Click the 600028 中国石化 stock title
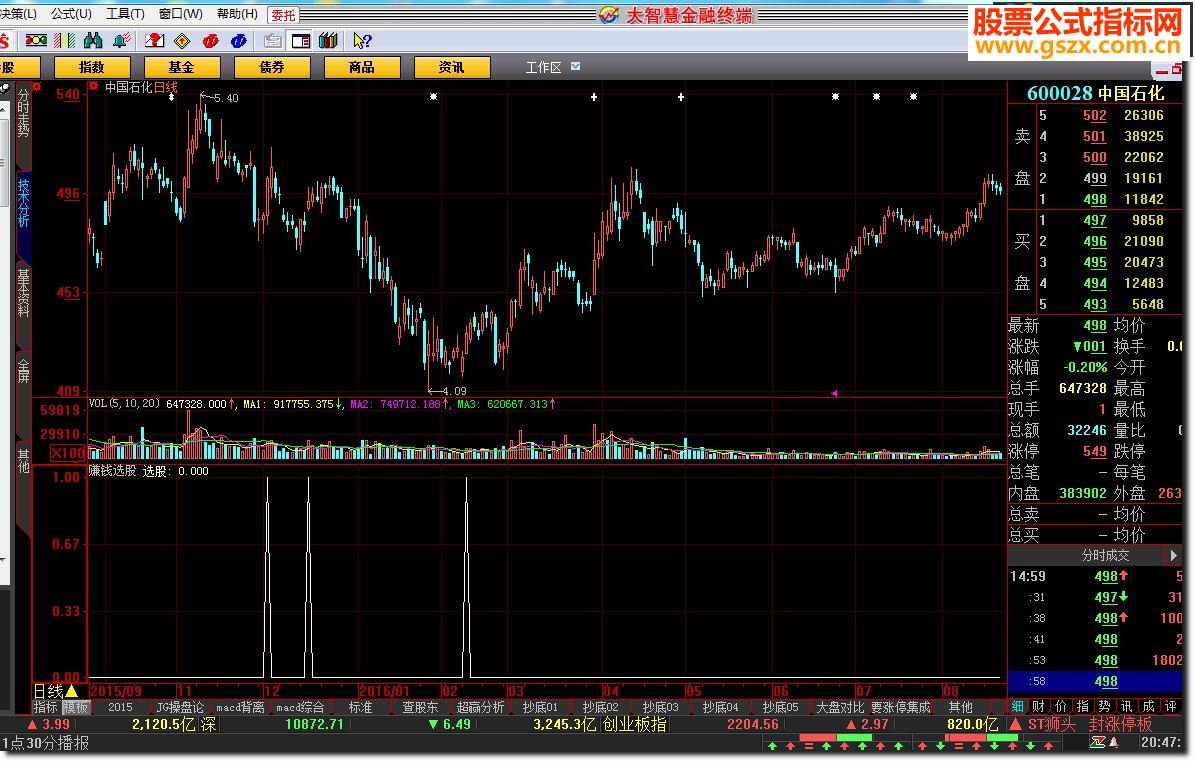The height and width of the screenshot is (761, 1195). (x=1095, y=93)
